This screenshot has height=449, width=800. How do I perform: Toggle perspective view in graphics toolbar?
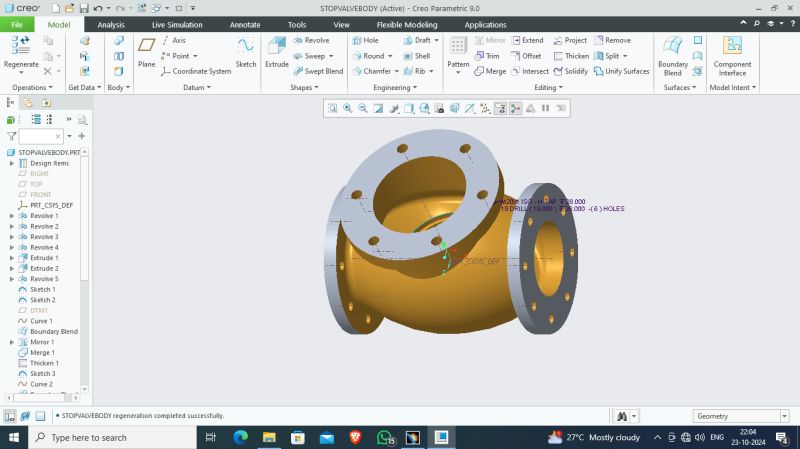point(454,108)
